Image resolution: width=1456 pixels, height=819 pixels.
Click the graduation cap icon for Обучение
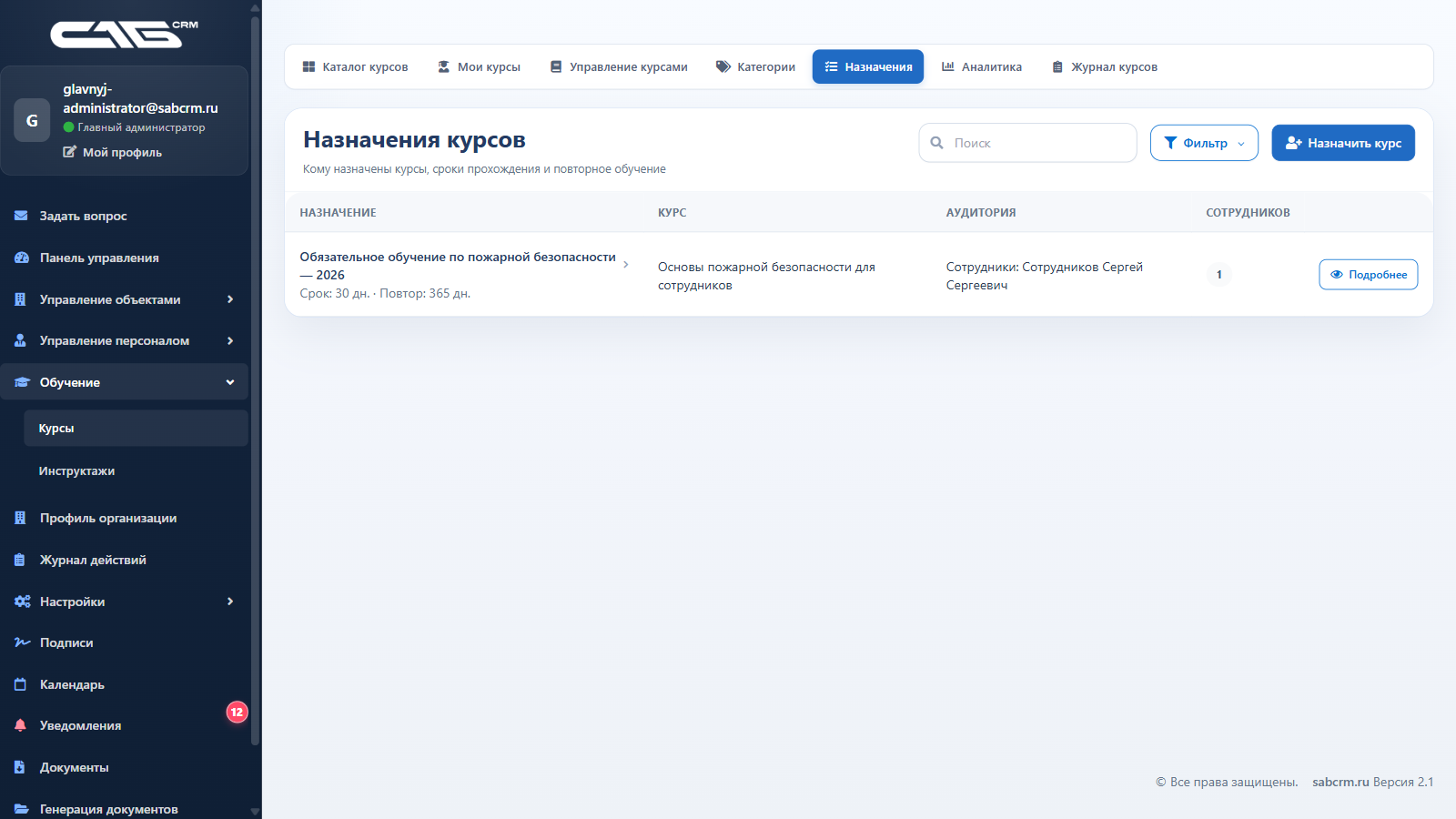[22, 382]
